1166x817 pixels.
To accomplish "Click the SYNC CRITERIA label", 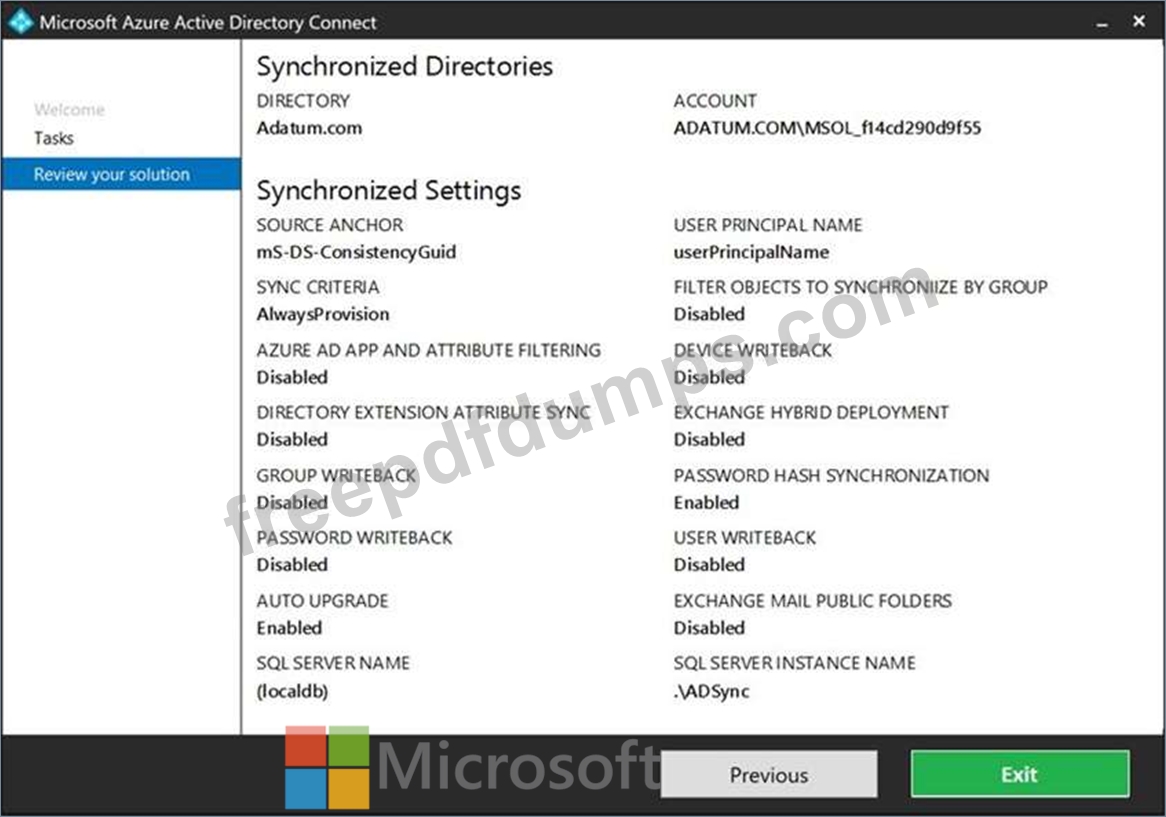I will tap(318, 288).
